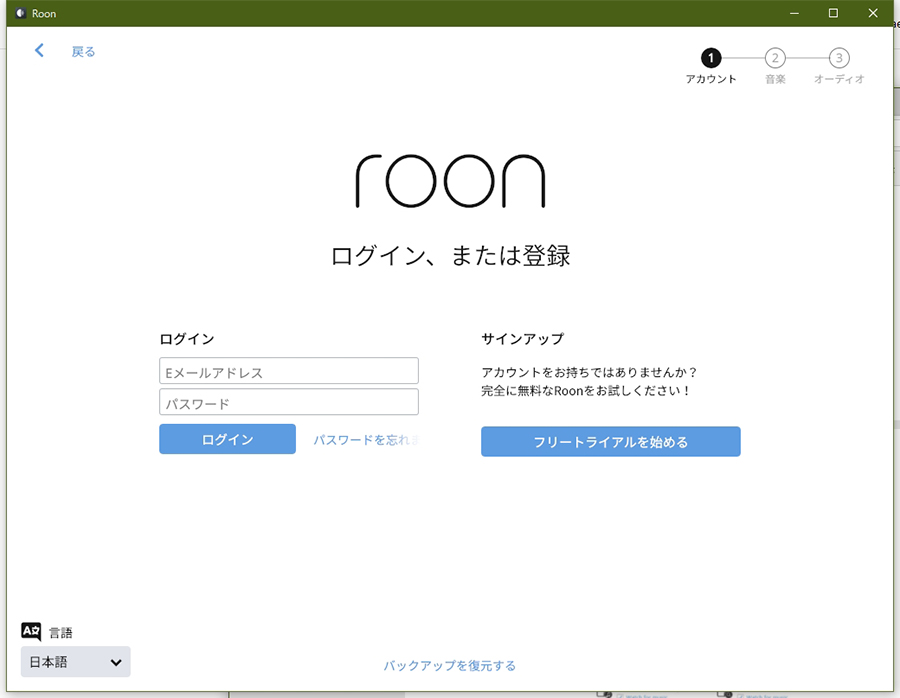Click the large roon logo
900x698 pixels.
(450, 181)
